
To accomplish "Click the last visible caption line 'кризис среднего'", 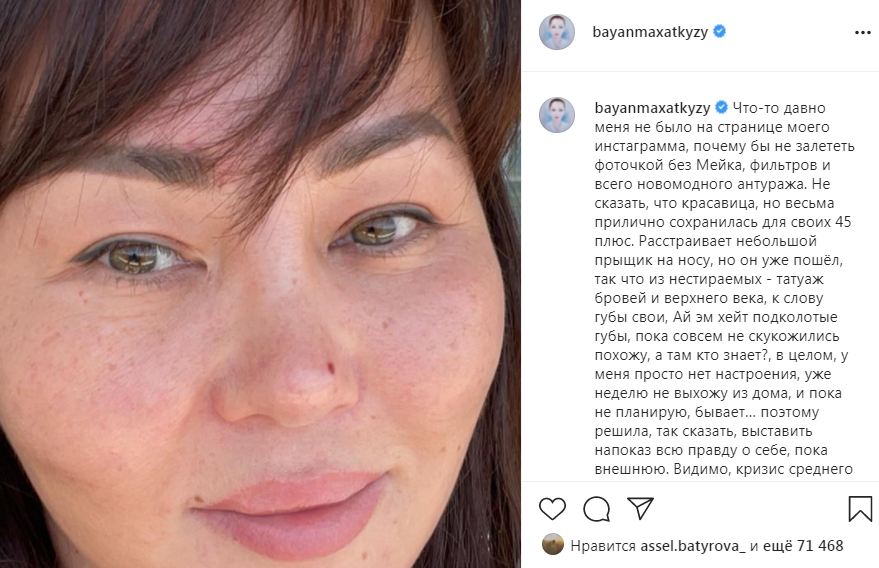I will (x=724, y=469).
